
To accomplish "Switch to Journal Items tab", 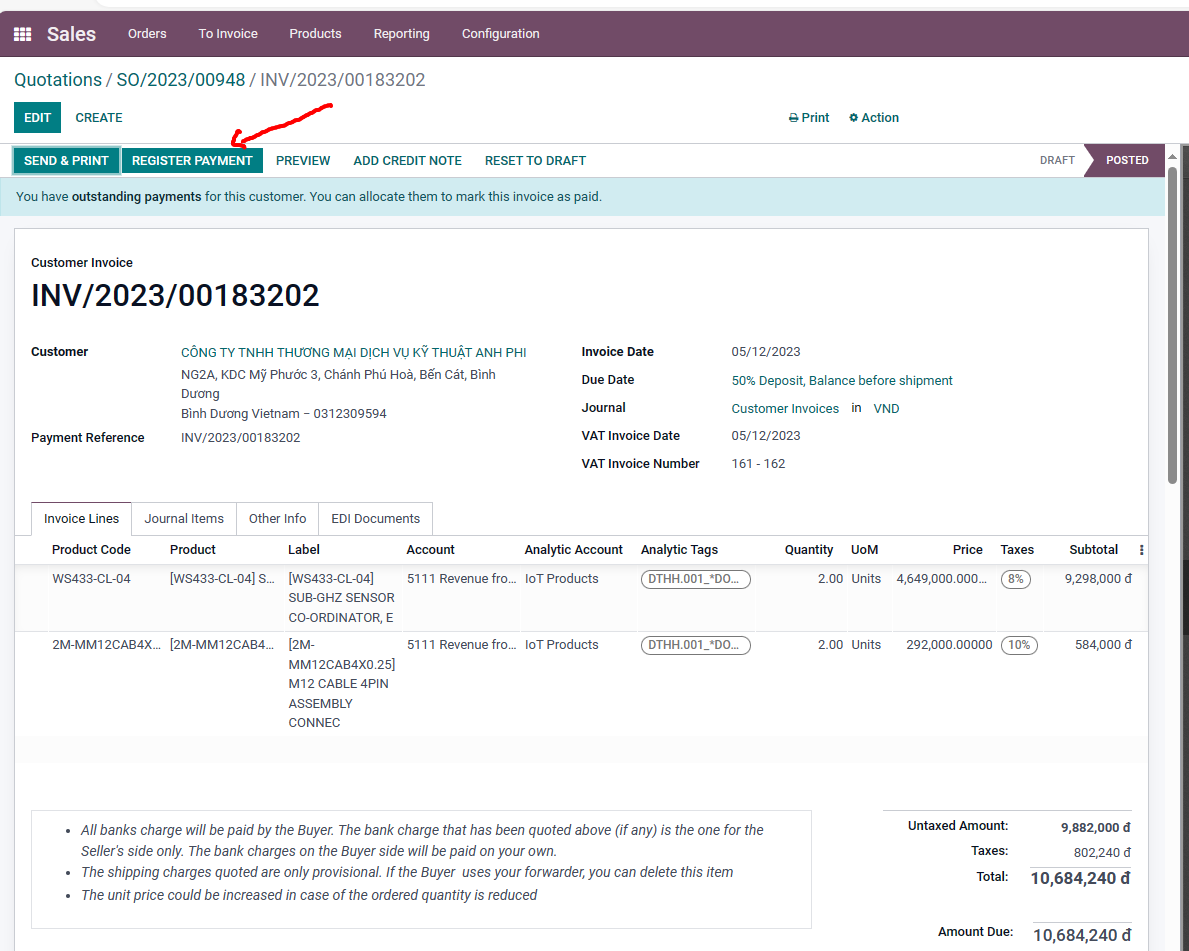I will tap(184, 519).
